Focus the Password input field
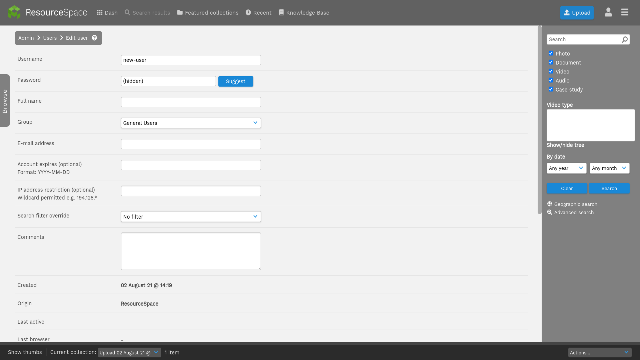 coord(168,81)
